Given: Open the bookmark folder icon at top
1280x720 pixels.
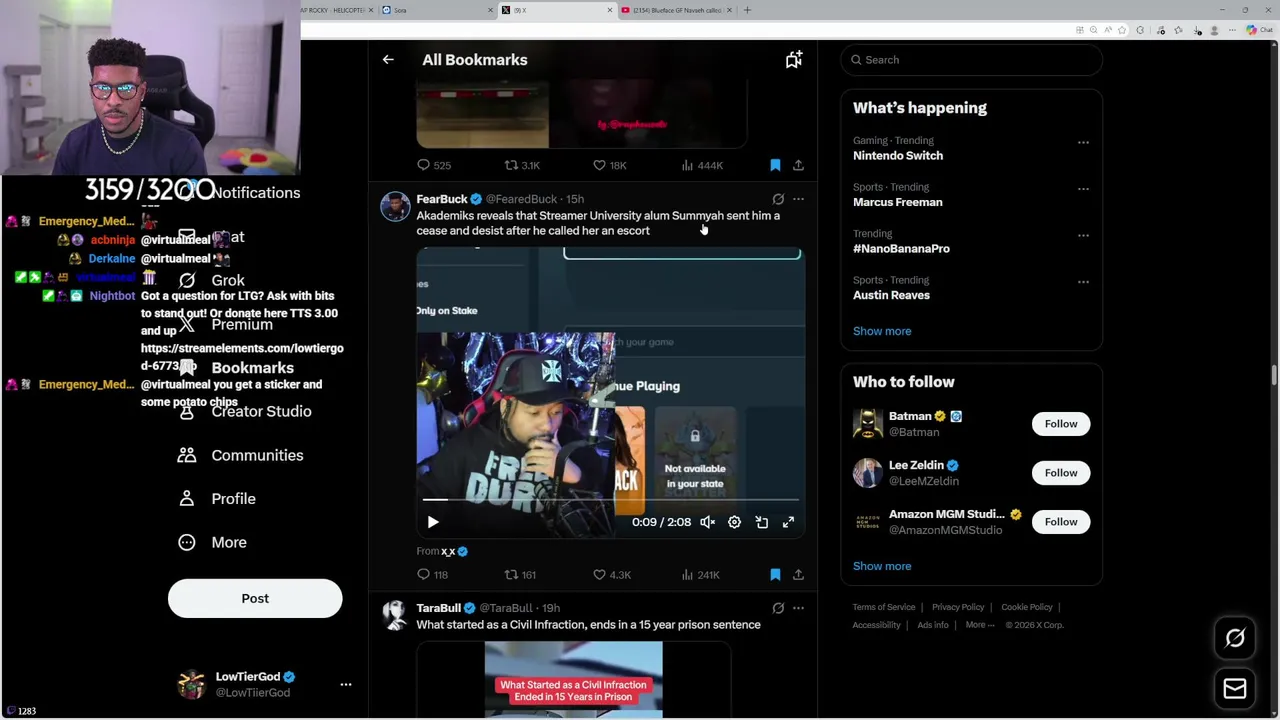Looking at the screenshot, I should (x=793, y=60).
